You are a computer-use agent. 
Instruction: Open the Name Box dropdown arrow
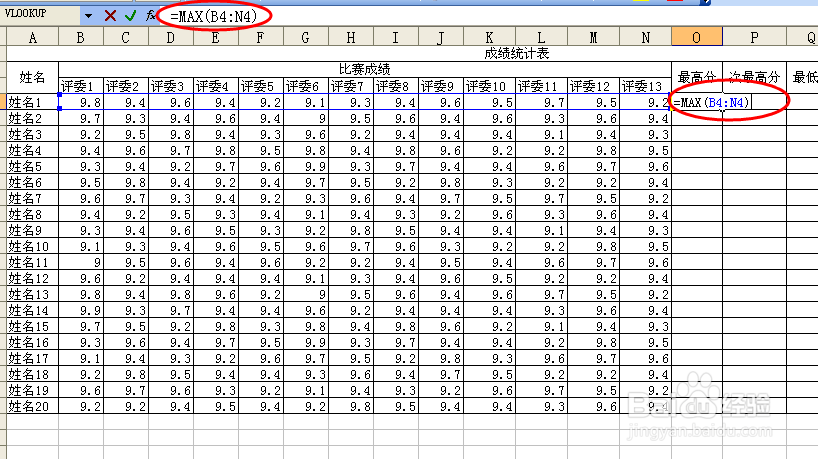click(x=88, y=16)
